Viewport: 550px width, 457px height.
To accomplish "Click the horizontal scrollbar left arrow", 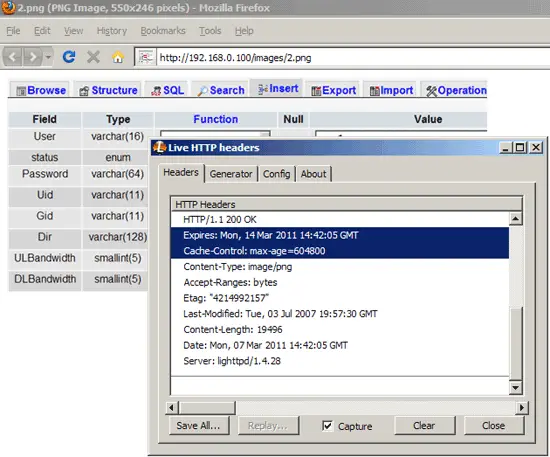I will click(x=172, y=408).
